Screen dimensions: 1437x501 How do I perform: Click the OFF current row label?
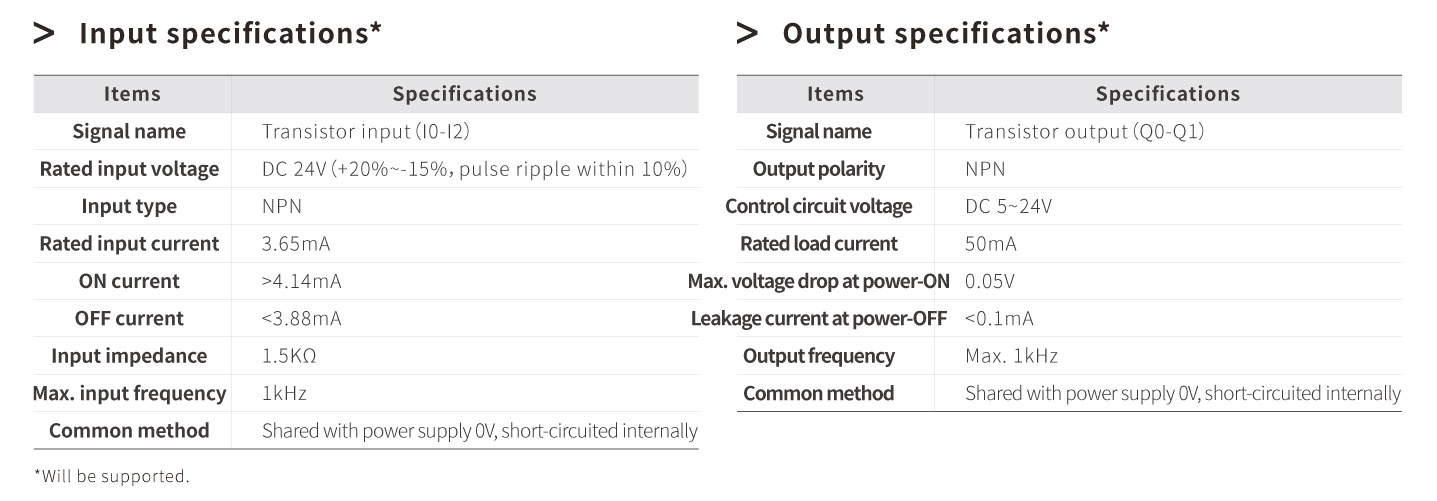(x=129, y=319)
